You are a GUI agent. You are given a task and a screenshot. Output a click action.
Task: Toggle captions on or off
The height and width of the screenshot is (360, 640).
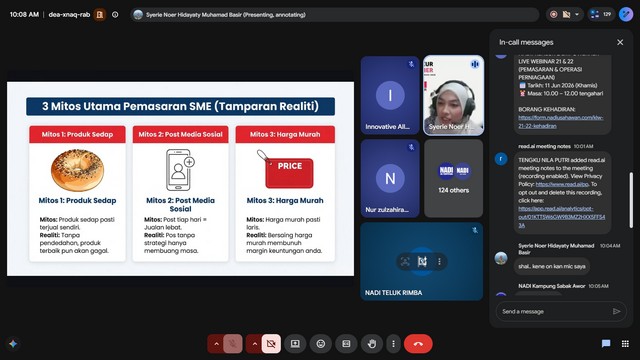coord(346,344)
